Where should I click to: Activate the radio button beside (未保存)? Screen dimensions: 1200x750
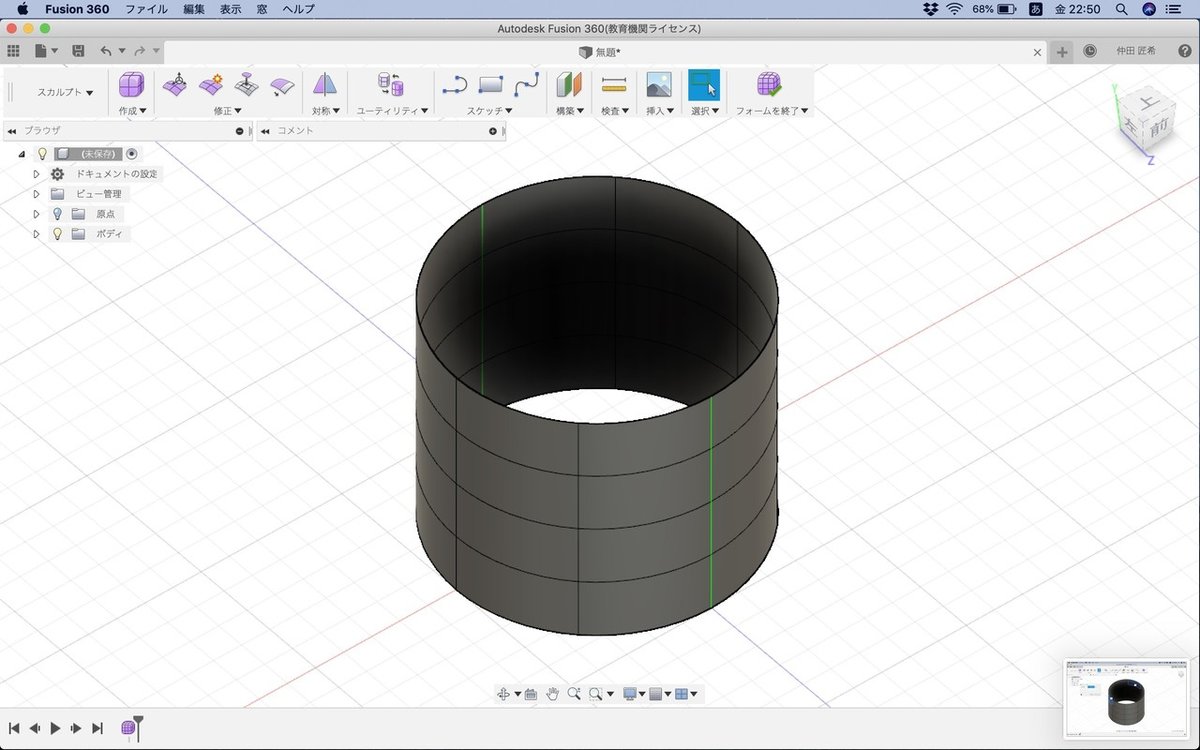point(132,154)
